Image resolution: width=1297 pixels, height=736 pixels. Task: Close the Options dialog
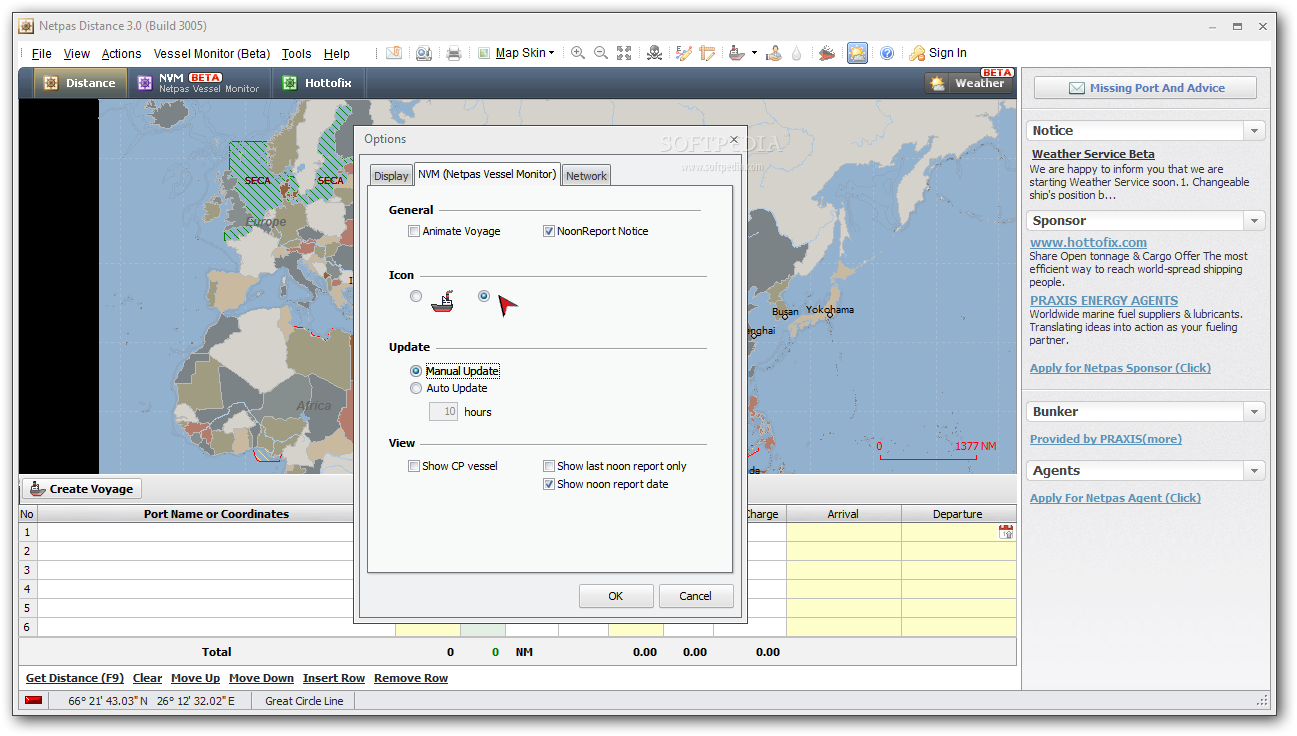pyautogui.click(x=734, y=139)
